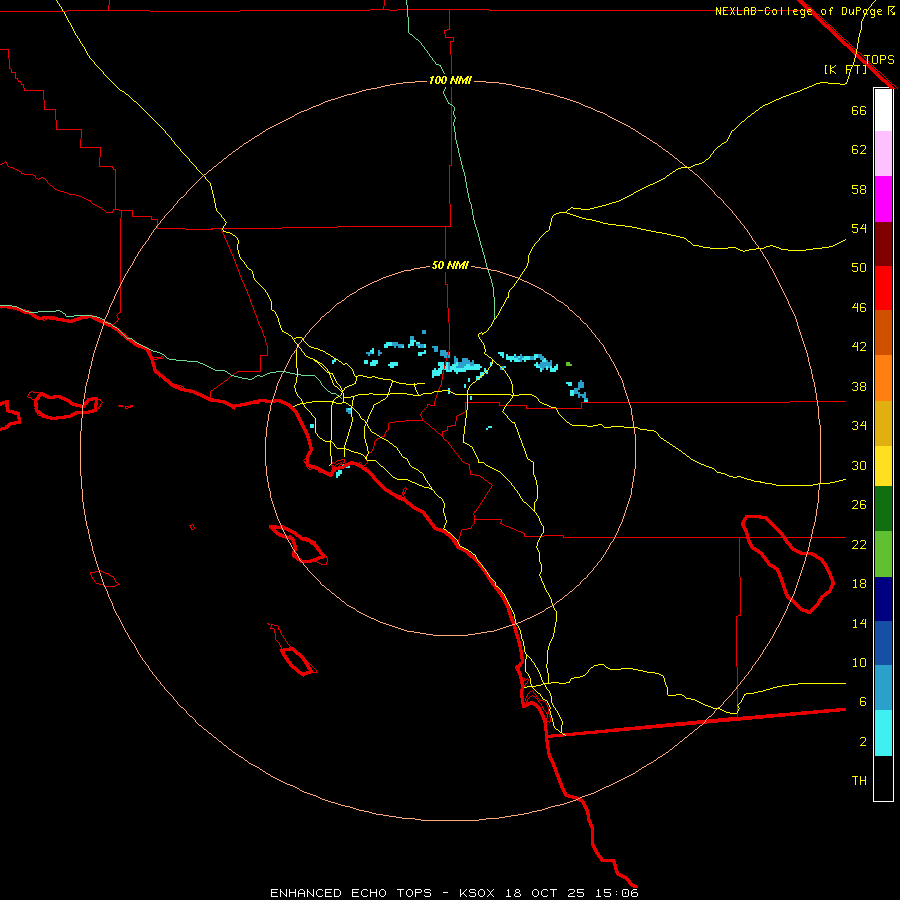Viewport: 900px width, 900px height.
Task: Click the navy blue legend swatch
Action: point(883,599)
